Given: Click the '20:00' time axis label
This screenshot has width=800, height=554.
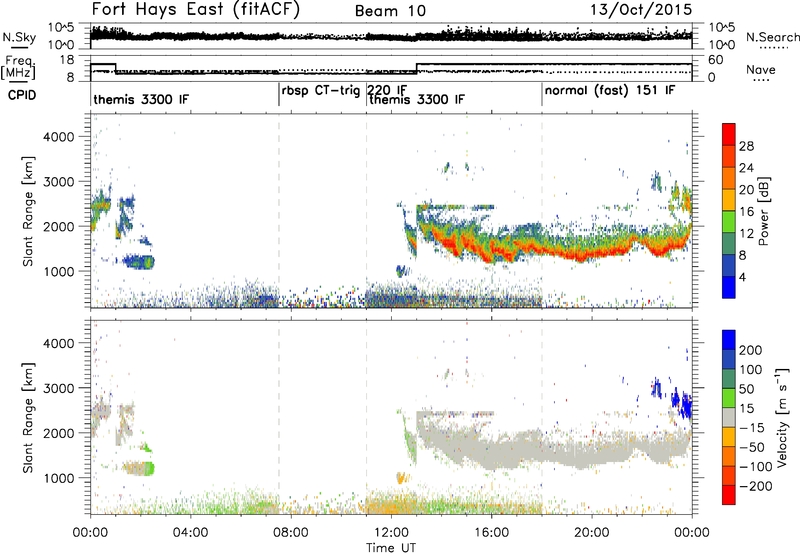Looking at the screenshot, I should (591, 533).
